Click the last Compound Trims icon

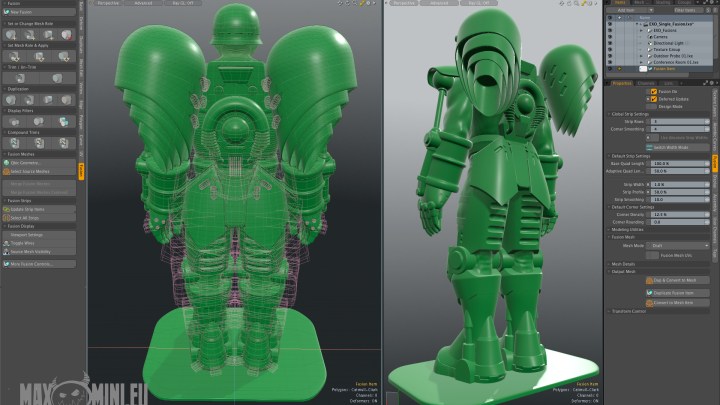point(63,143)
